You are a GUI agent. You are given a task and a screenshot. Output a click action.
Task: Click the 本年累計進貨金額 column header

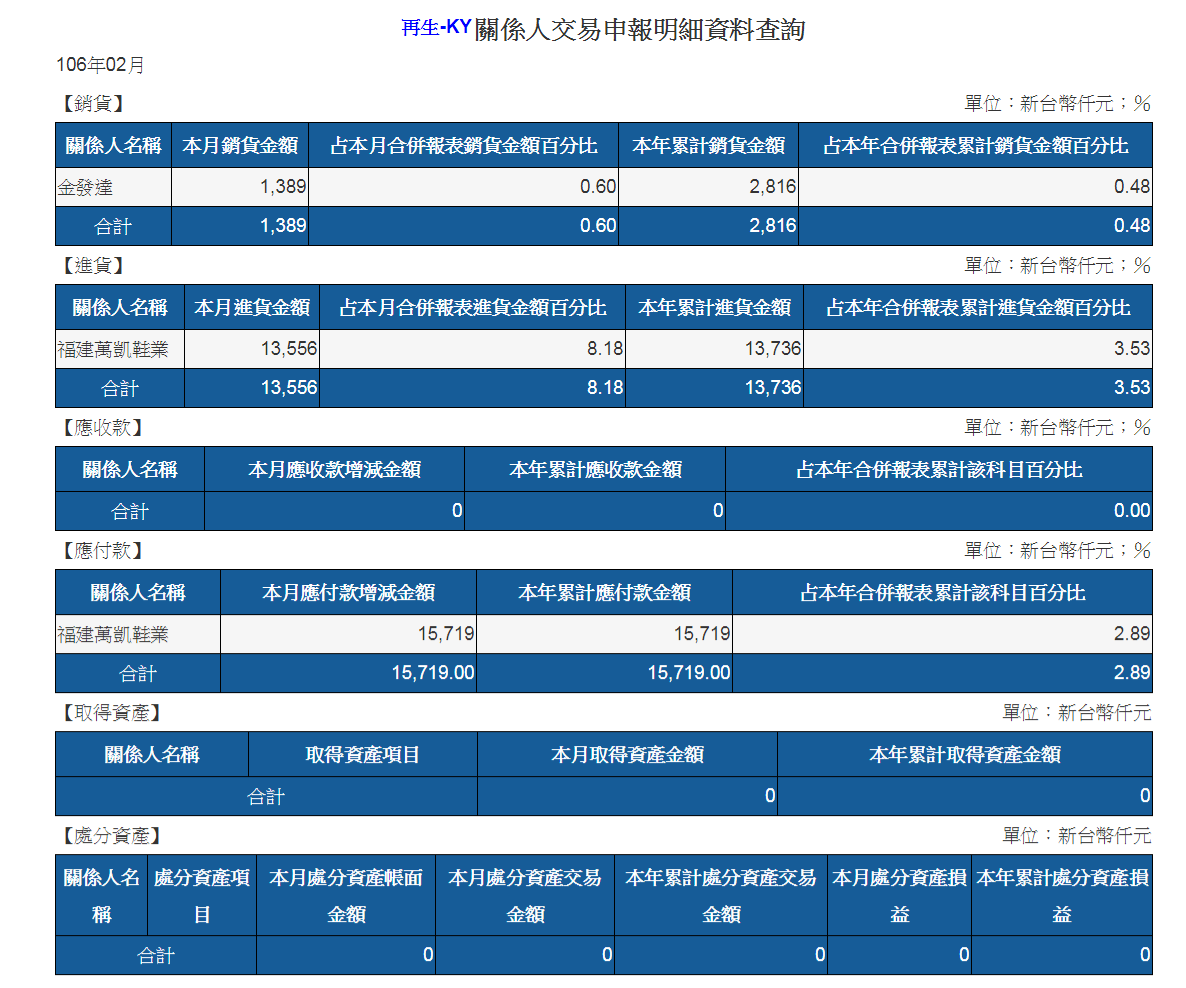point(715,307)
